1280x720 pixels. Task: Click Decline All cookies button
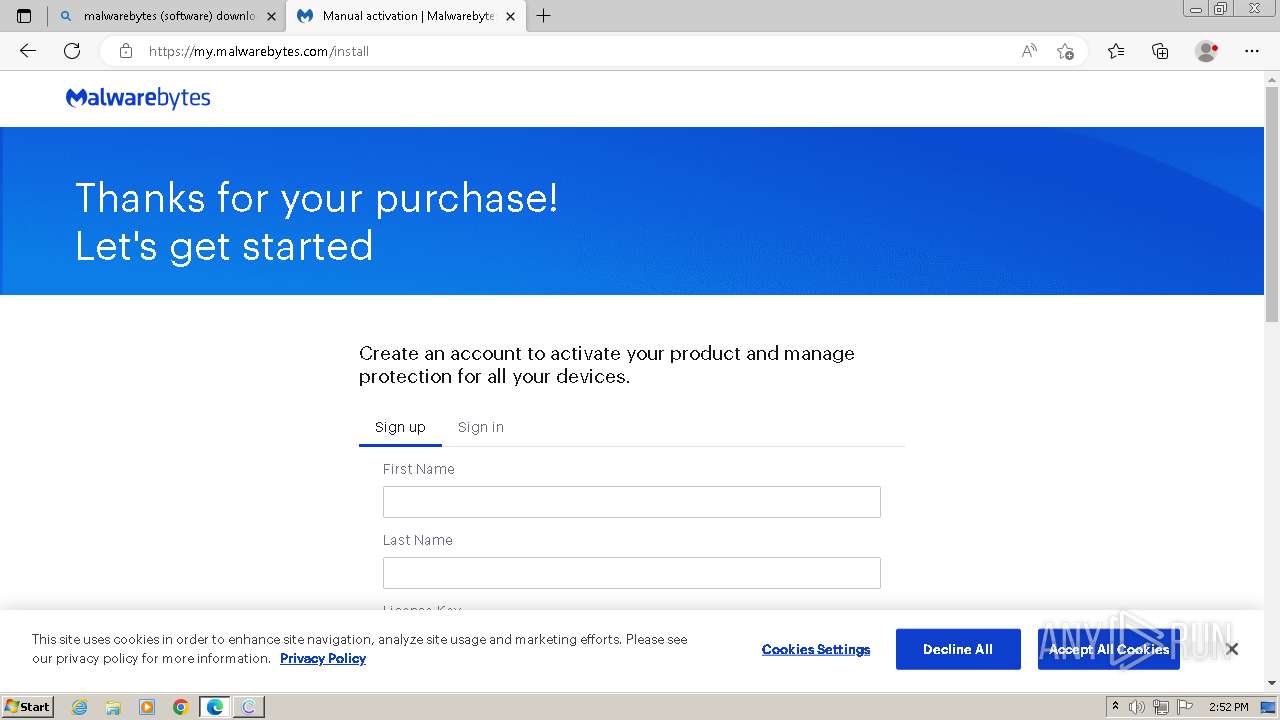[x=958, y=649]
